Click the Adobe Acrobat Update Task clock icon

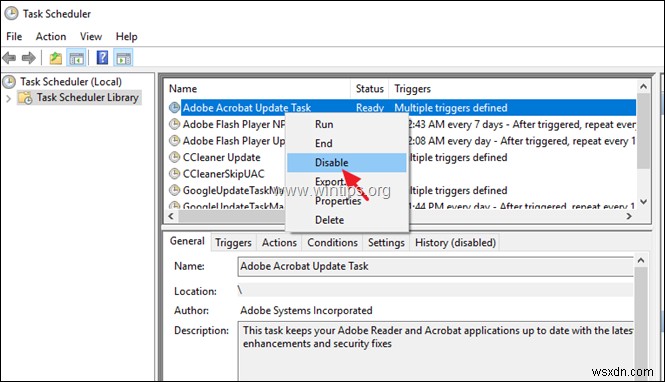click(x=174, y=108)
